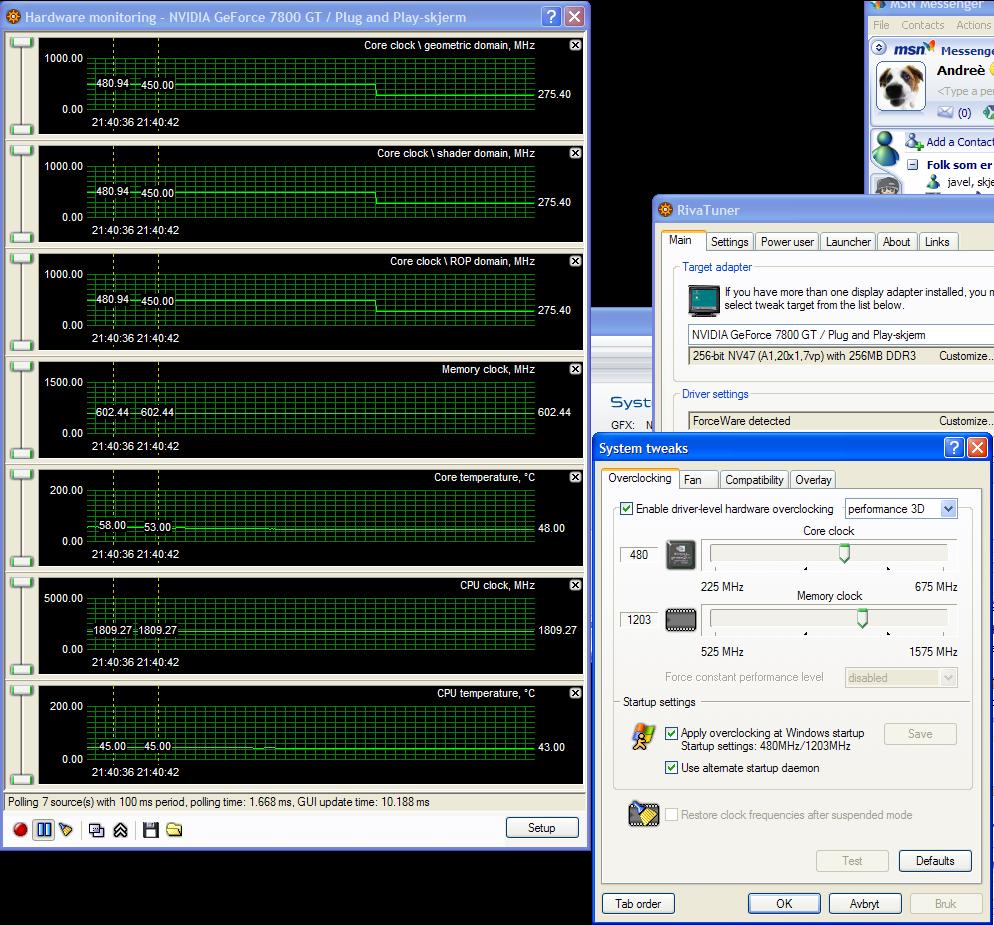
Task: Open Customize menu for ForceWare driver row
Action: [x=966, y=421]
